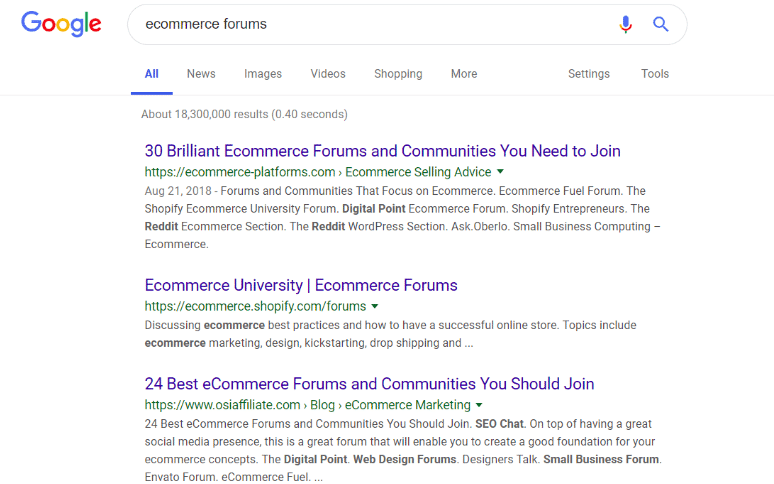
Task: Click the ecommerce-platforms.com green URL breadcrumb
Action: pyautogui.click(x=318, y=172)
